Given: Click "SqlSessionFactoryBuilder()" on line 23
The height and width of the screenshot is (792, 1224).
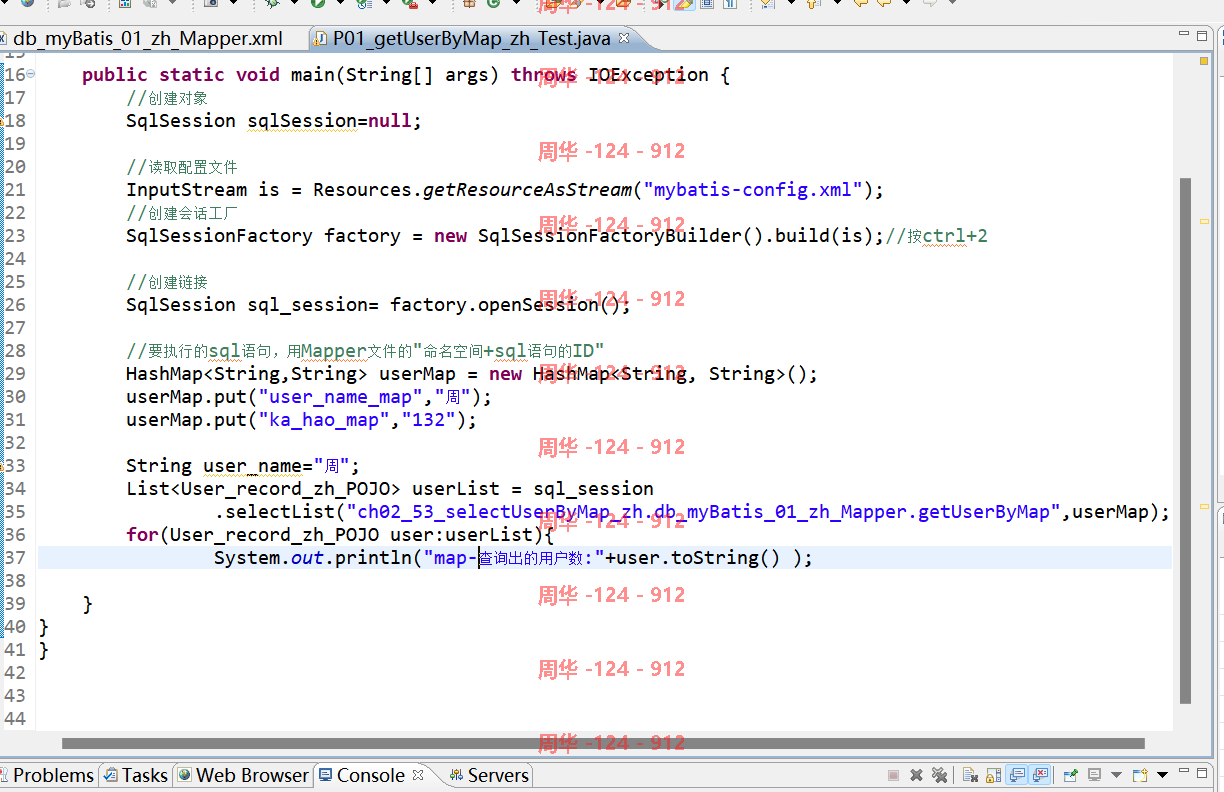Looking at the screenshot, I should (x=620, y=236).
